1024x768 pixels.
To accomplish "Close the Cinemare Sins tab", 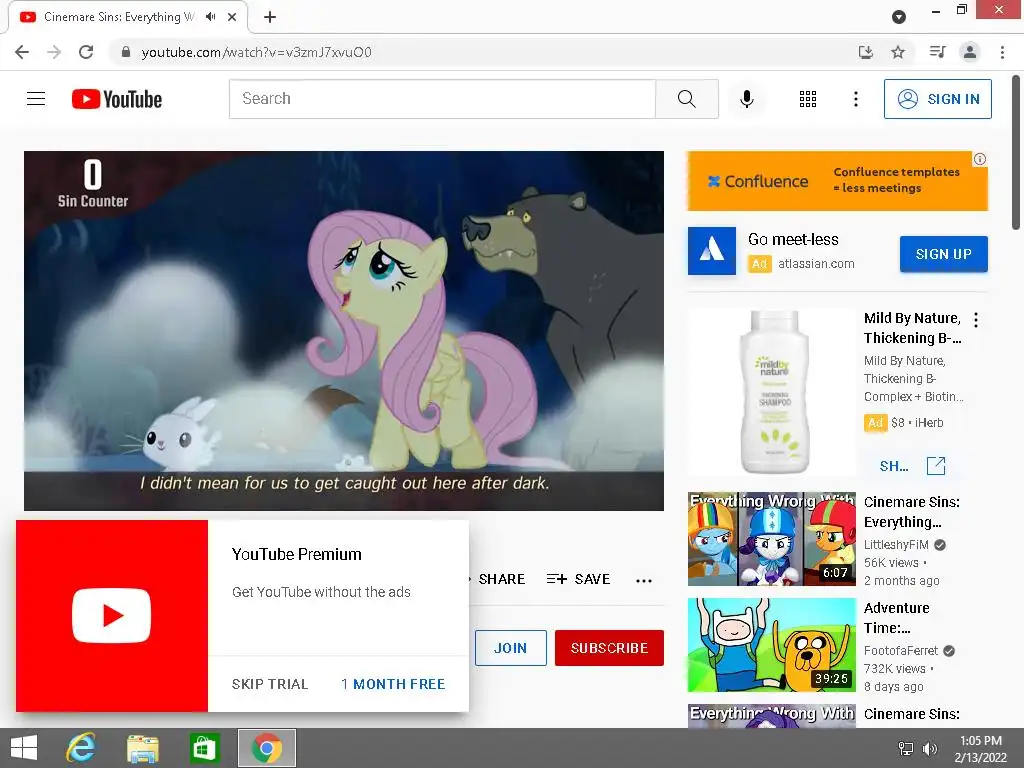I will coord(232,17).
